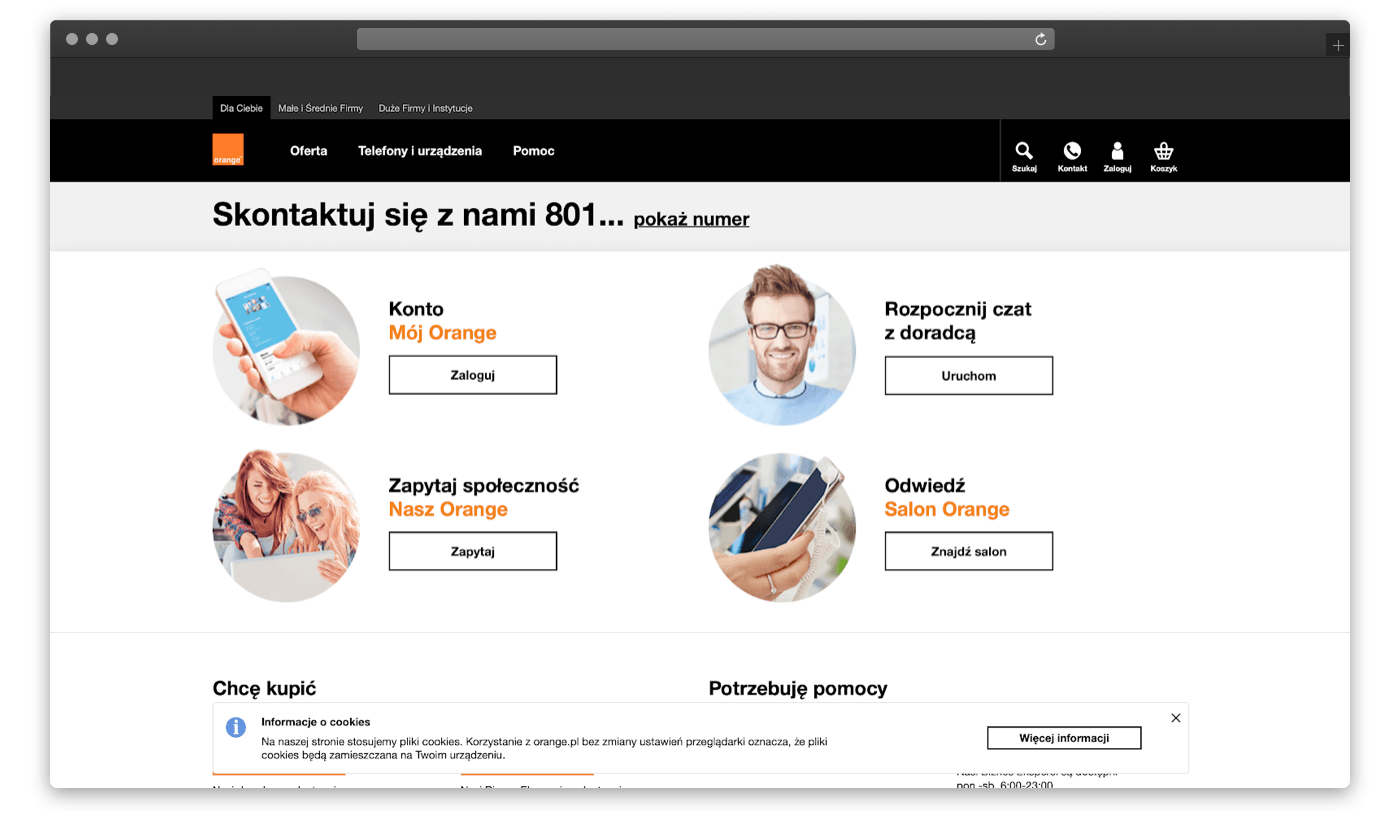The height and width of the screenshot is (828, 1400).
Task: Open the Szukaj search icon
Action: [1024, 151]
